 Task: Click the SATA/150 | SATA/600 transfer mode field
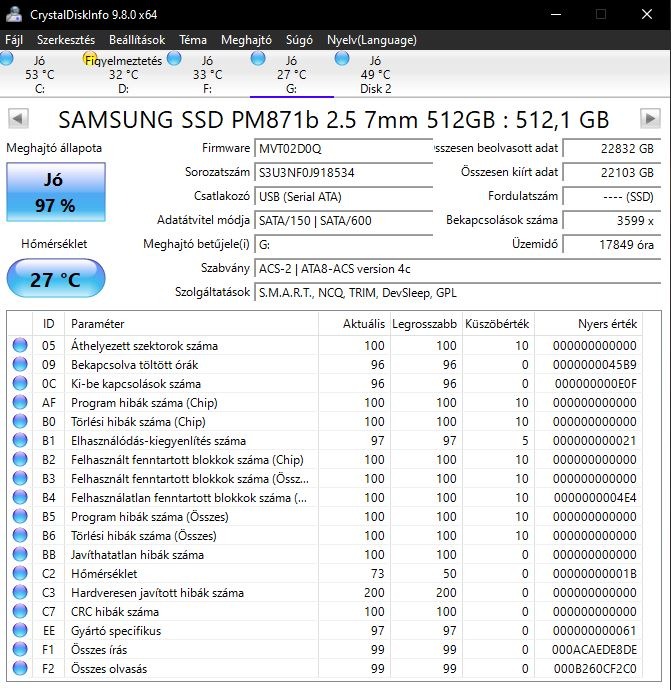pyautogui.click(x=344, y=220)
